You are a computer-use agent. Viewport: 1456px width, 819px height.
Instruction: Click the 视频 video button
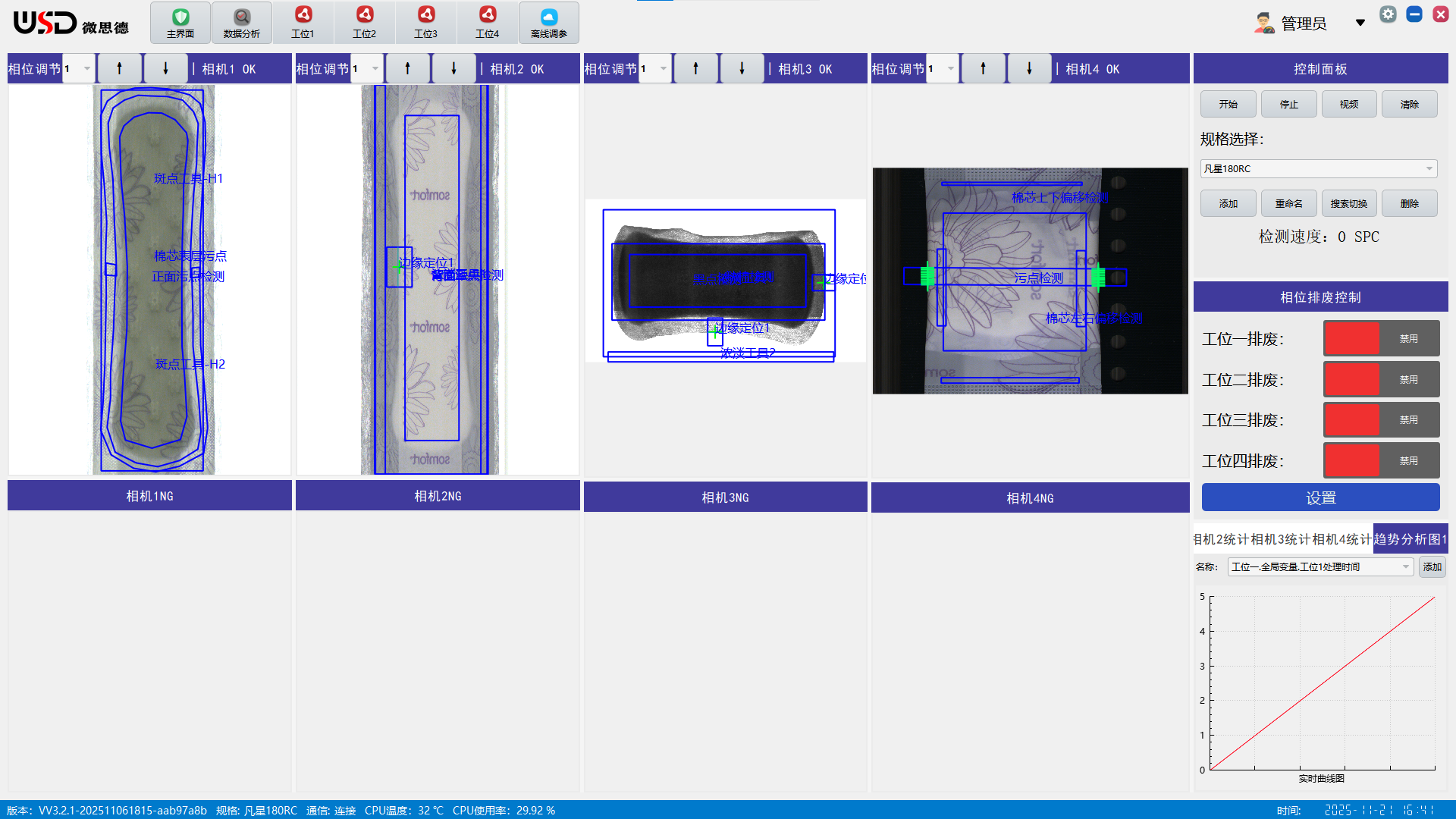(x=1349, y=105)
